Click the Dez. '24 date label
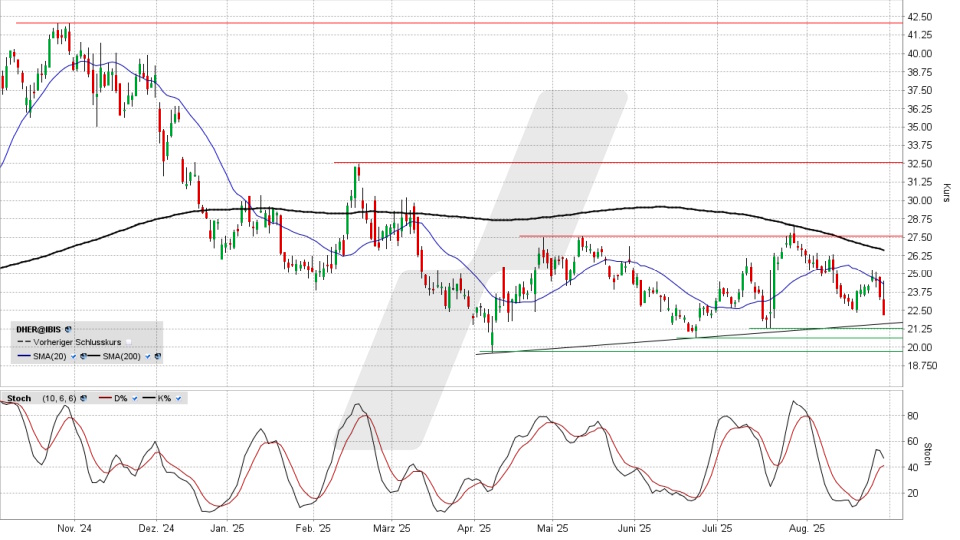 point(156,528)
